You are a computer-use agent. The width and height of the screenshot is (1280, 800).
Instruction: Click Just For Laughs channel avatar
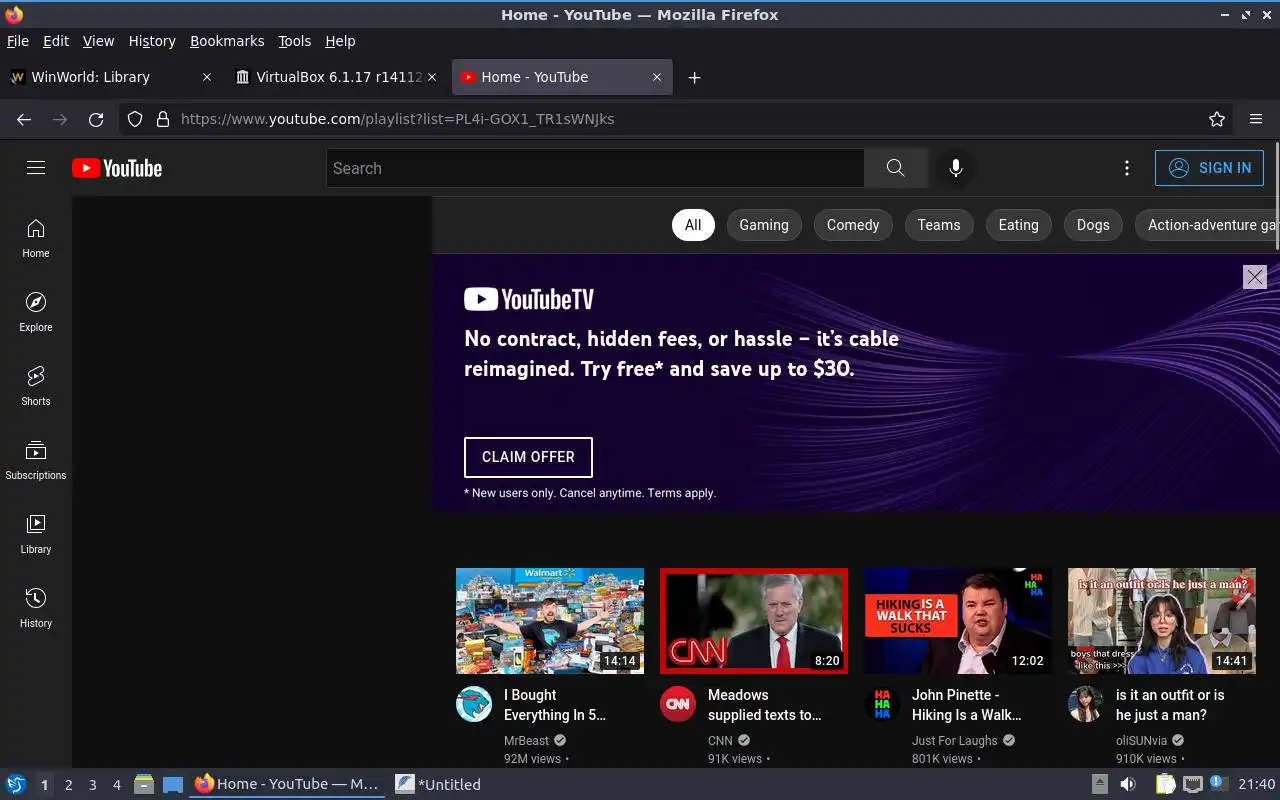pyautogui.click(x=882, y=704)
